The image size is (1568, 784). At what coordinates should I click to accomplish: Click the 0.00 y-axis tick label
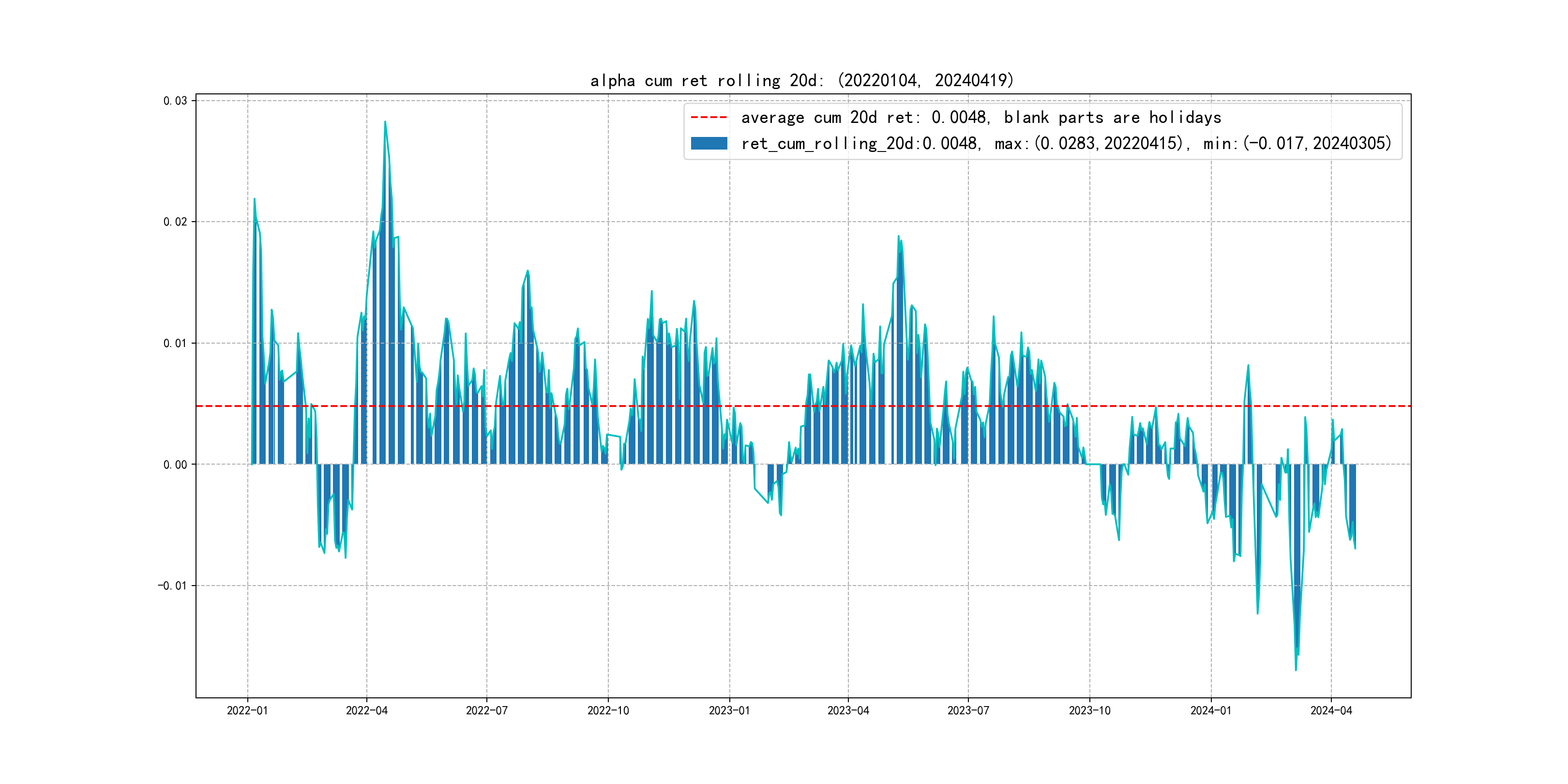pos(175,465)
